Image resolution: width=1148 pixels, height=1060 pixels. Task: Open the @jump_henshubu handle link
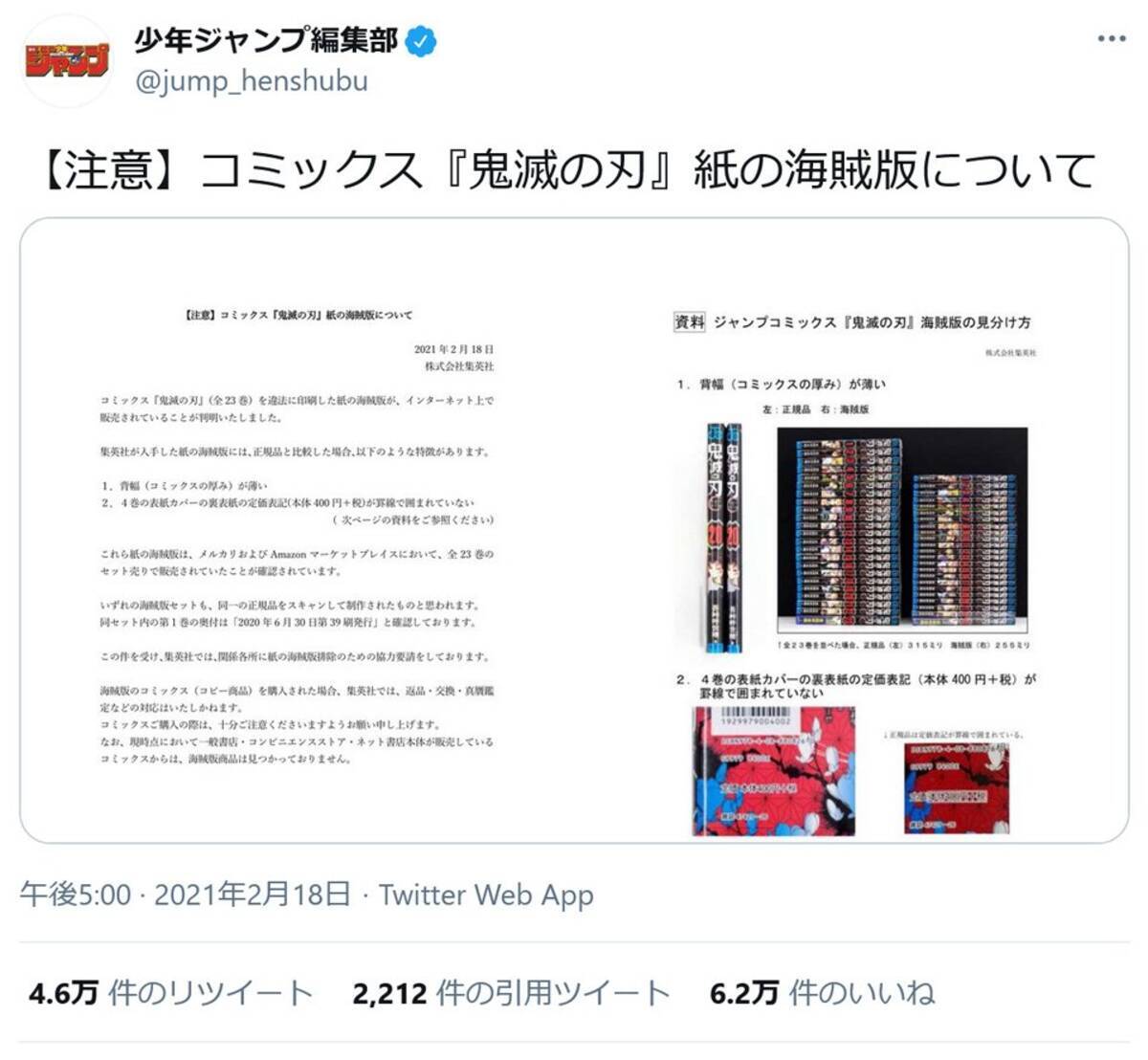(251, 81)
